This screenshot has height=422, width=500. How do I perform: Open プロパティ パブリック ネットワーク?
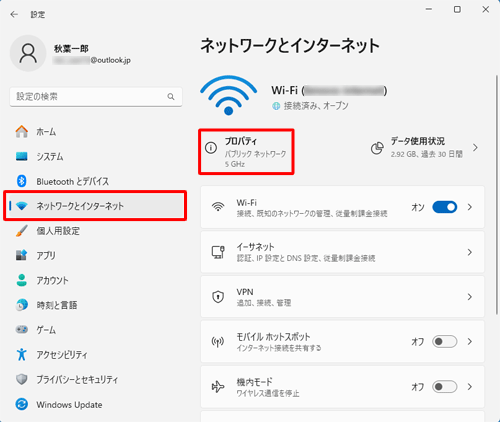coord(246,152)
